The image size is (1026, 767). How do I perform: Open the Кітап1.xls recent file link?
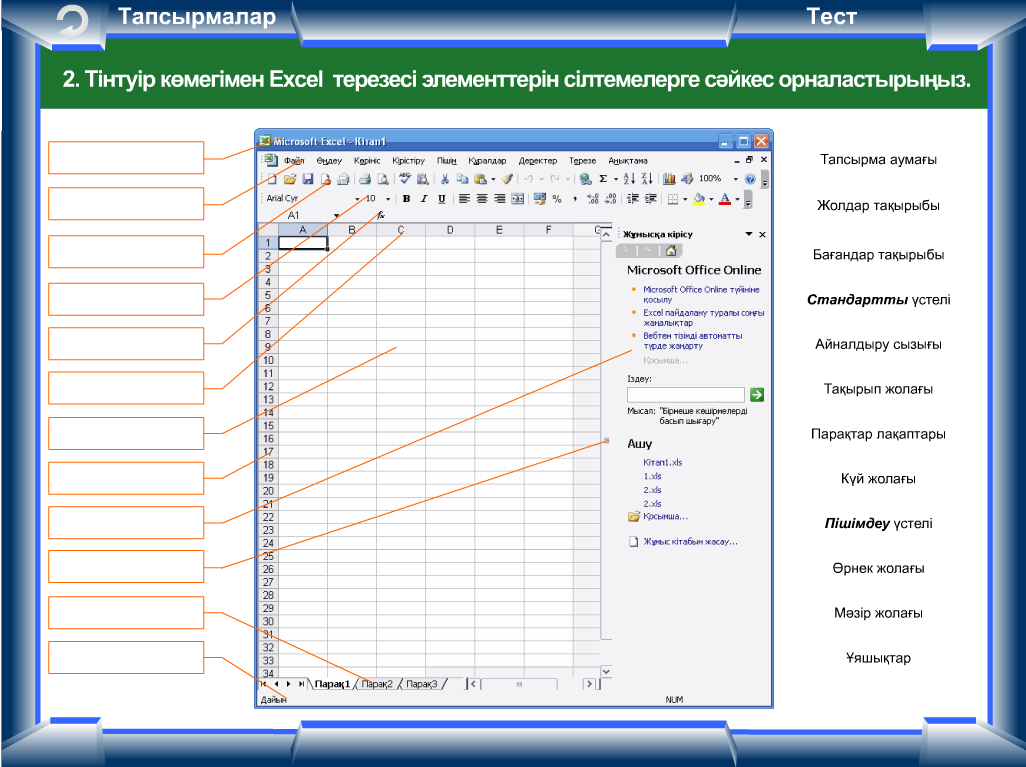pyautogui.click(x=662, y=462)
